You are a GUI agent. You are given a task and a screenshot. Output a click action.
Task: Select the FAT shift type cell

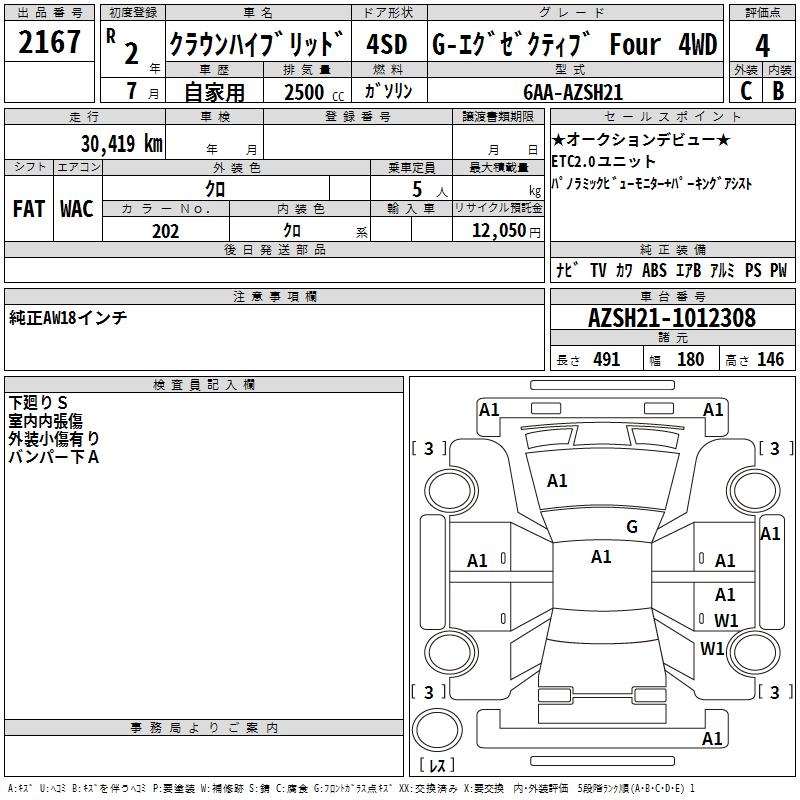tap(28, 208)
